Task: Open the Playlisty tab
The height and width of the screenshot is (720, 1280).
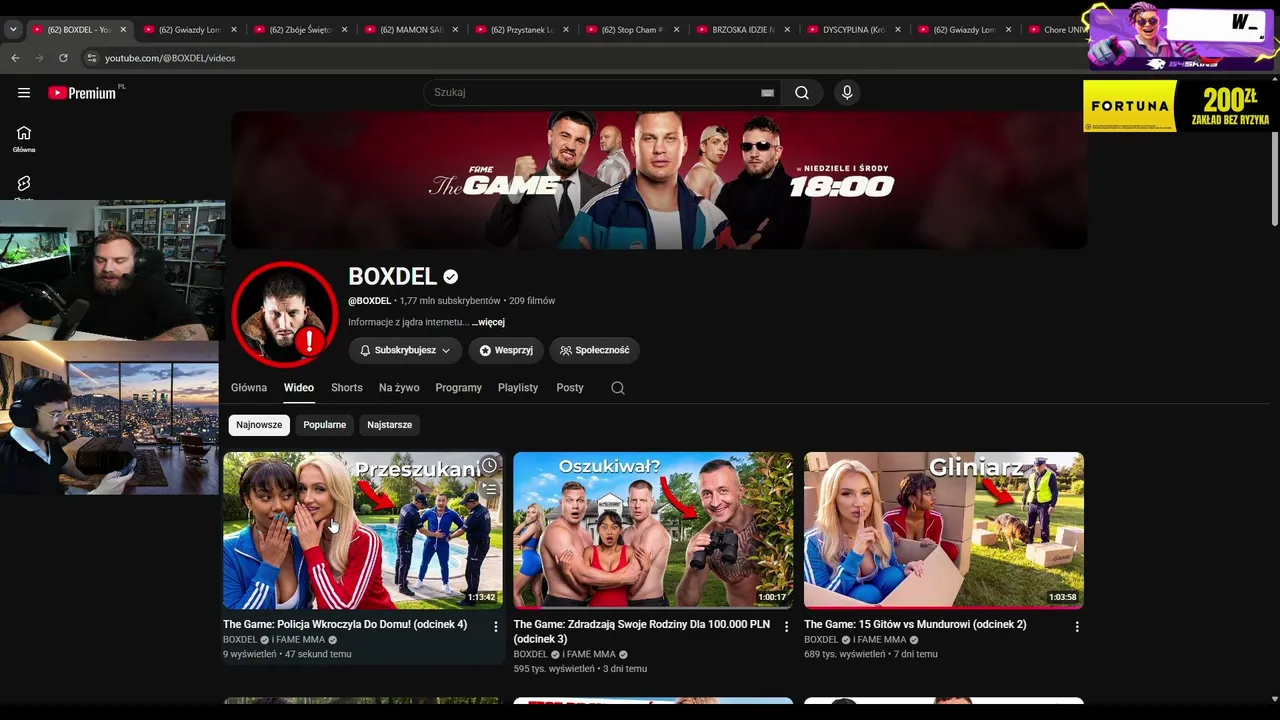Action: click(518, 388)
